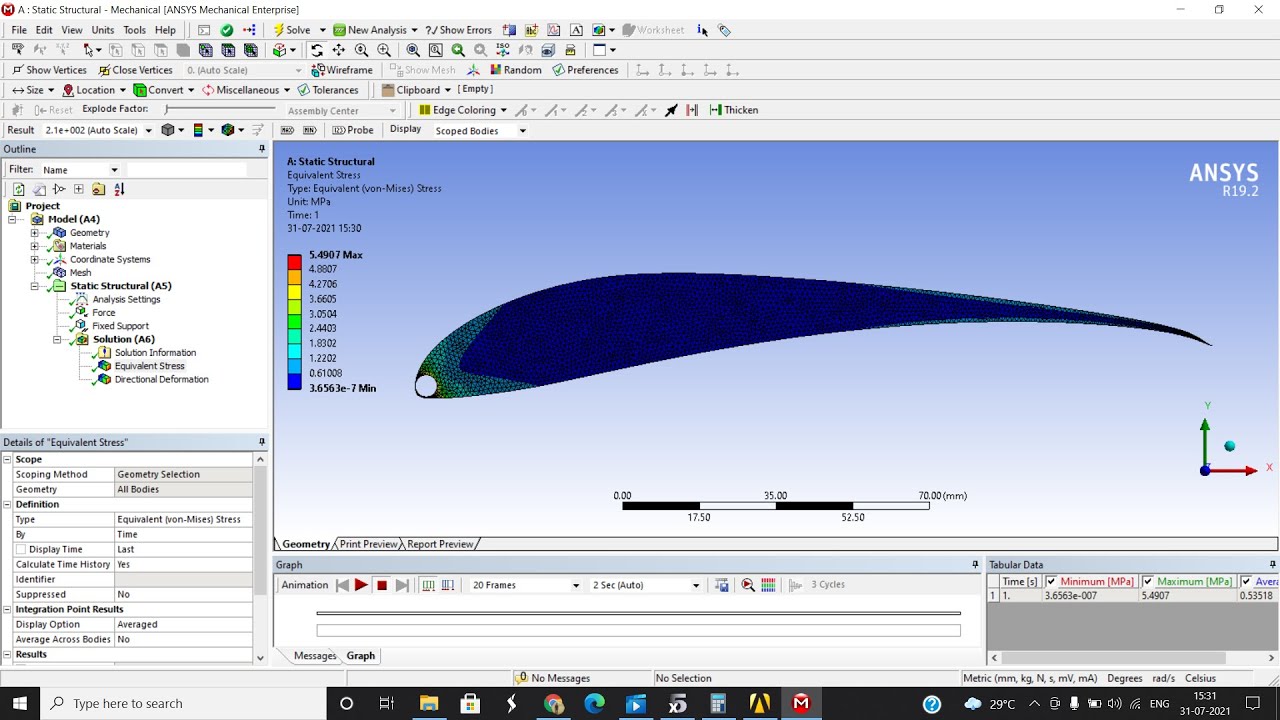Click the Probe tool
The height and width of the screenshot is (720, 1280).
(x=353, y=130)
